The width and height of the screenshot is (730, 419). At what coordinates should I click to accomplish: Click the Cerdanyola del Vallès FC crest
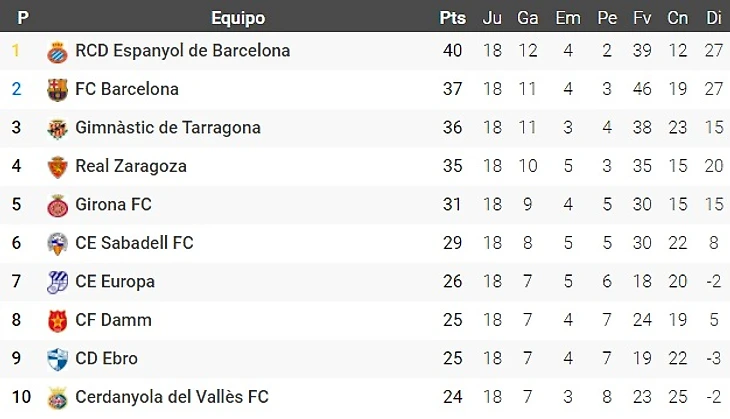[57, 398]
